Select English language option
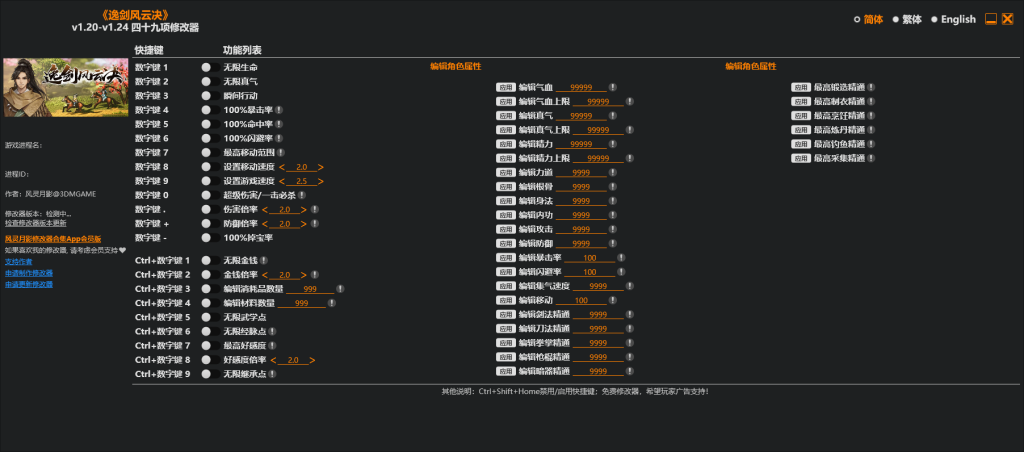This screenshot has height=452, width=1024. 951,19
